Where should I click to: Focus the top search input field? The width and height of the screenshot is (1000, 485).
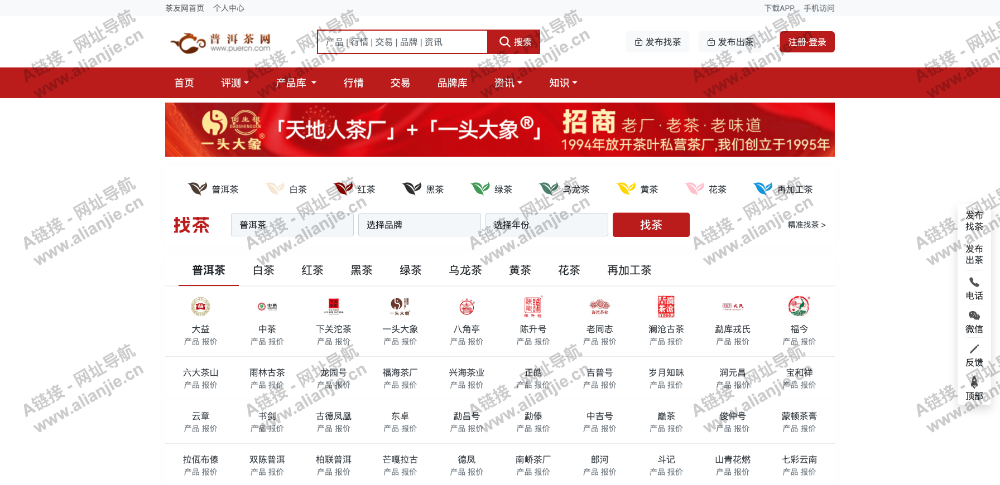402,42
